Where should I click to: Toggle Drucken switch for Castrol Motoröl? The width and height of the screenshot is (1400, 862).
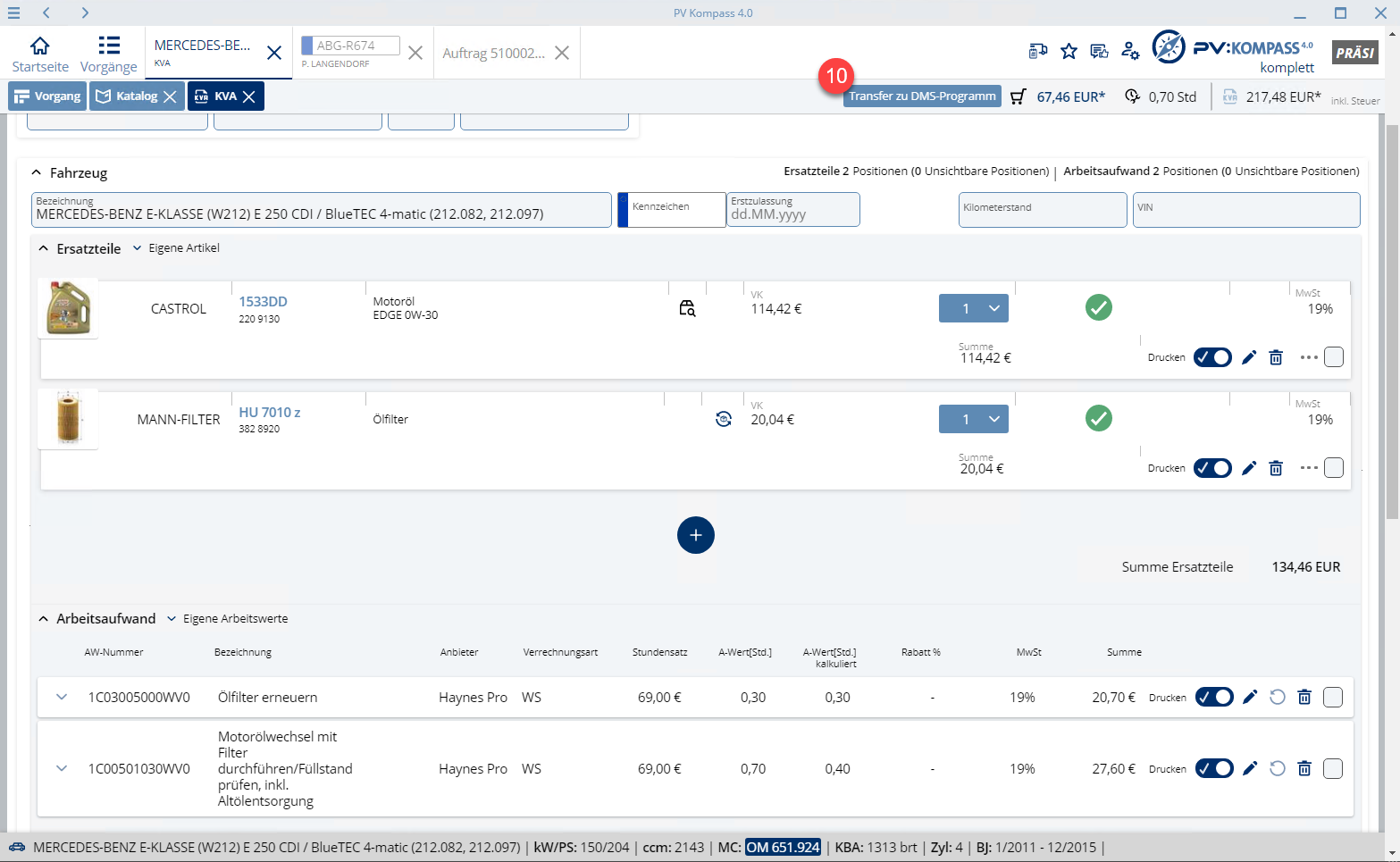tap(1212, 357)
